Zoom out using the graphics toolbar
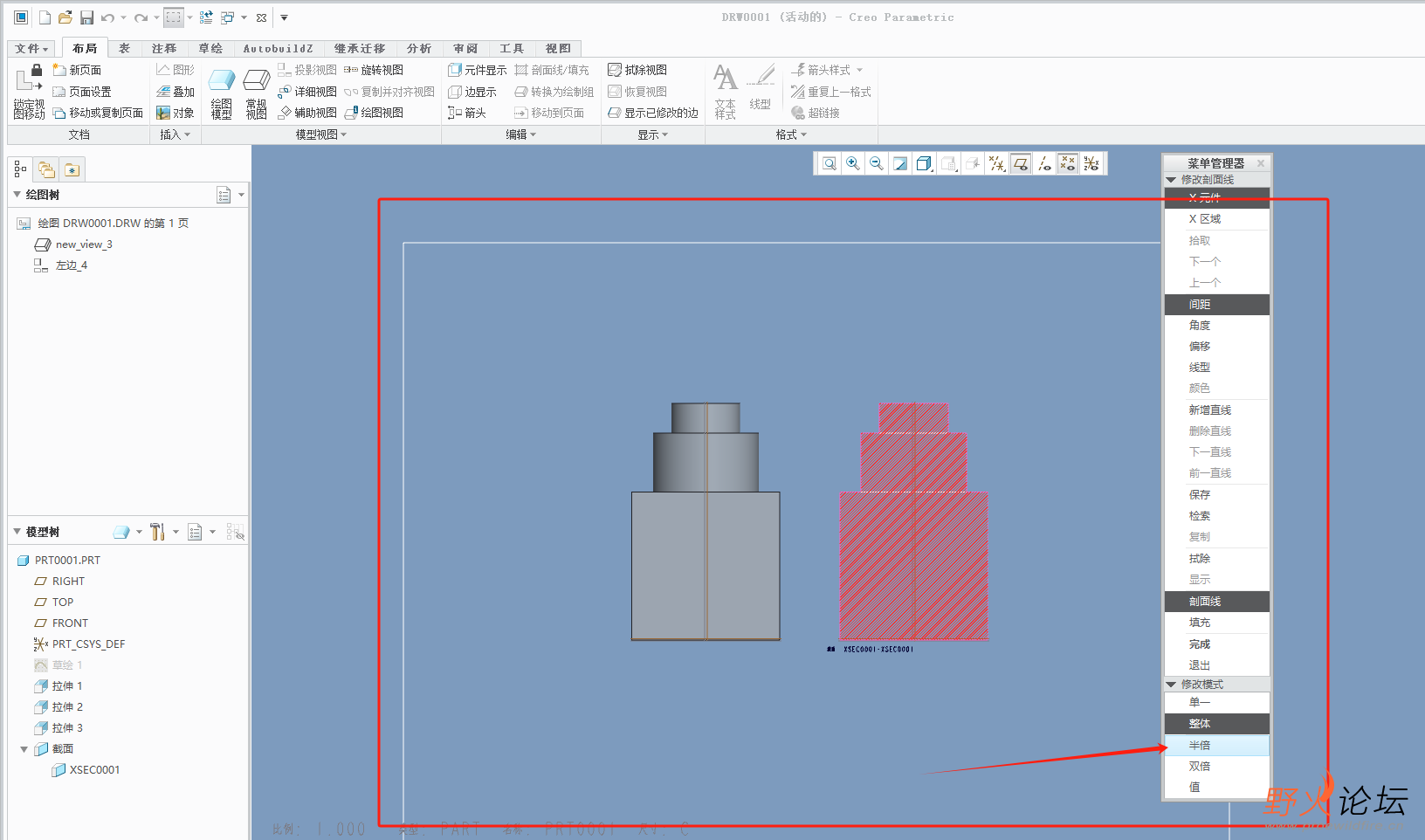1425x840 pixels. pos(877,163)
